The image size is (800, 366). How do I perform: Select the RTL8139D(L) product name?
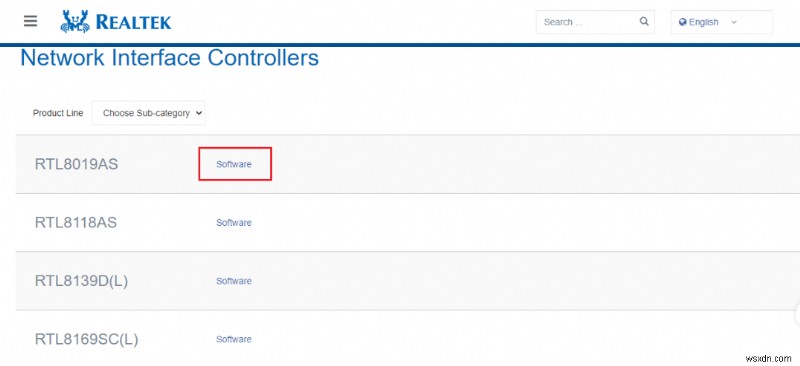coord(81,281)
